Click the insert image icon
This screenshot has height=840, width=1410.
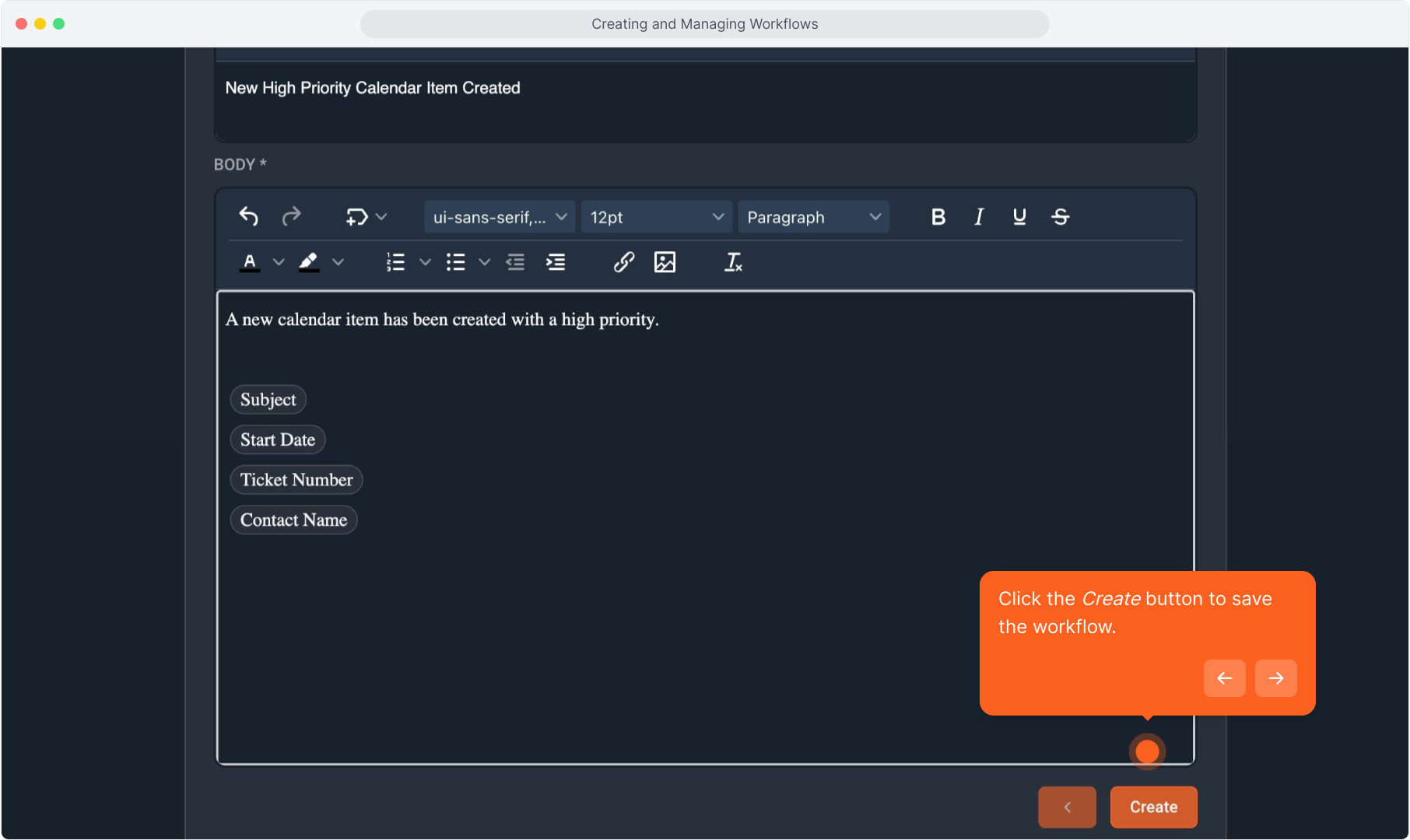coord(665,262)
